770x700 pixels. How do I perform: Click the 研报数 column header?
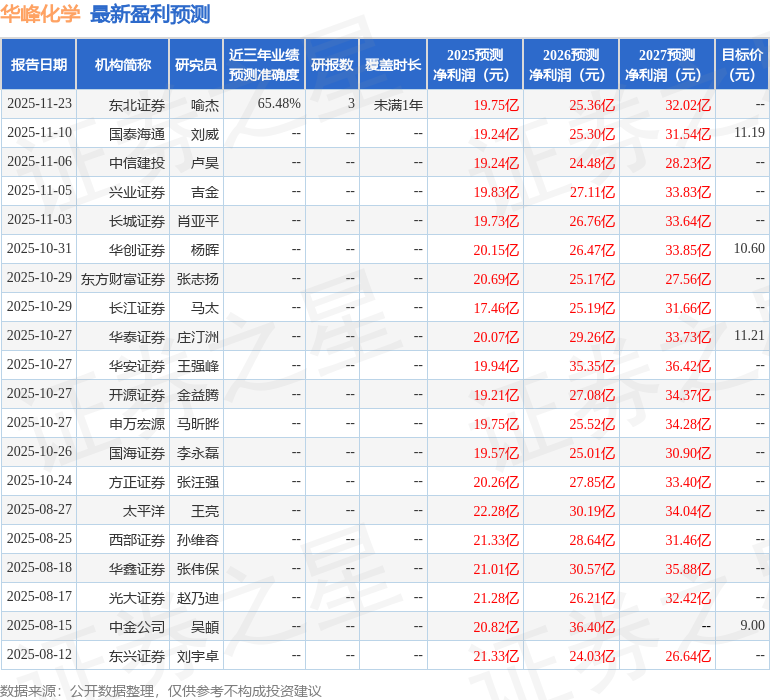click(332, 65)
